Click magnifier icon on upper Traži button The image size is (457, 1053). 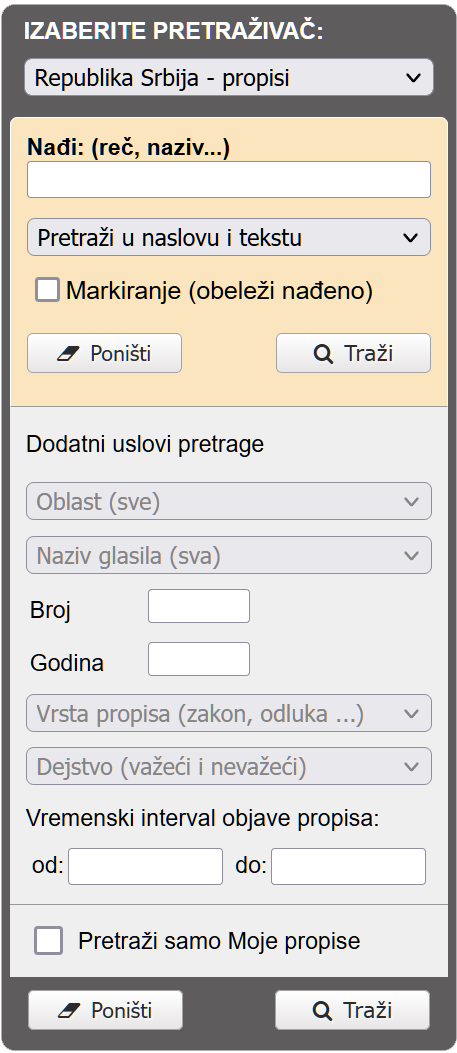pos(323,353)
